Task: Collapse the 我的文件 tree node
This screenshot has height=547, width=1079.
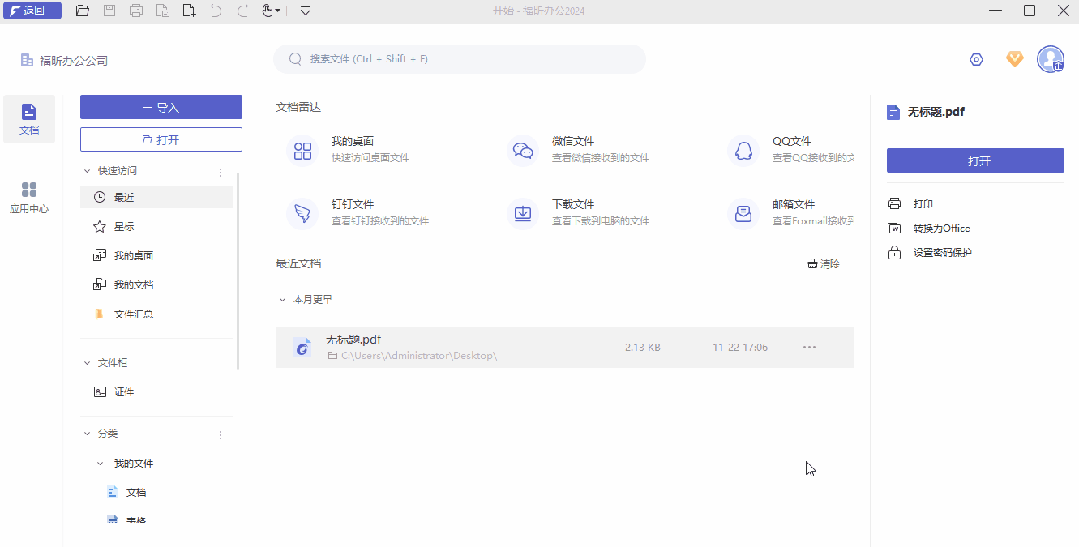Action: click(100, 464)
